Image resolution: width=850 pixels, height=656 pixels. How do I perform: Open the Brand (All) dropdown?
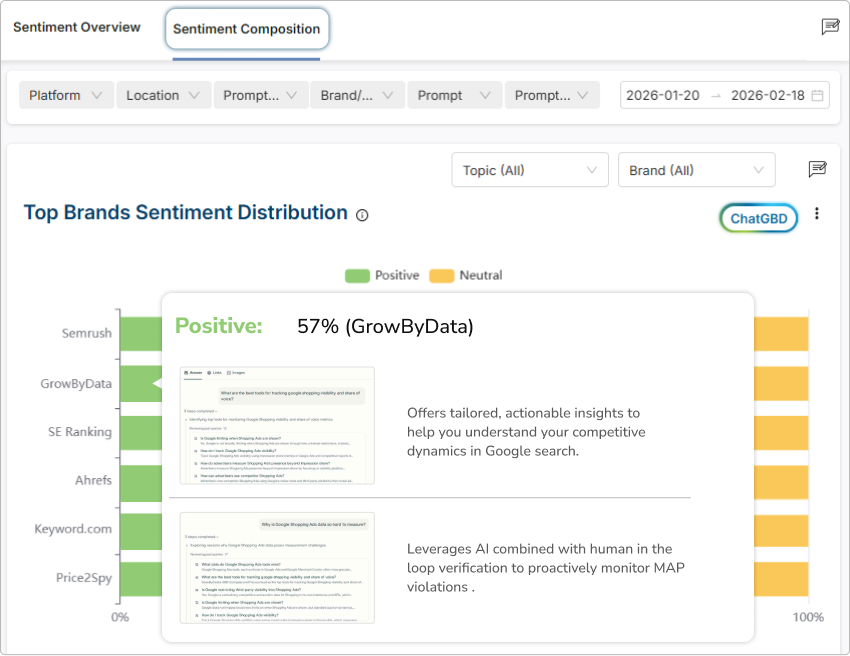click(696, 170)
